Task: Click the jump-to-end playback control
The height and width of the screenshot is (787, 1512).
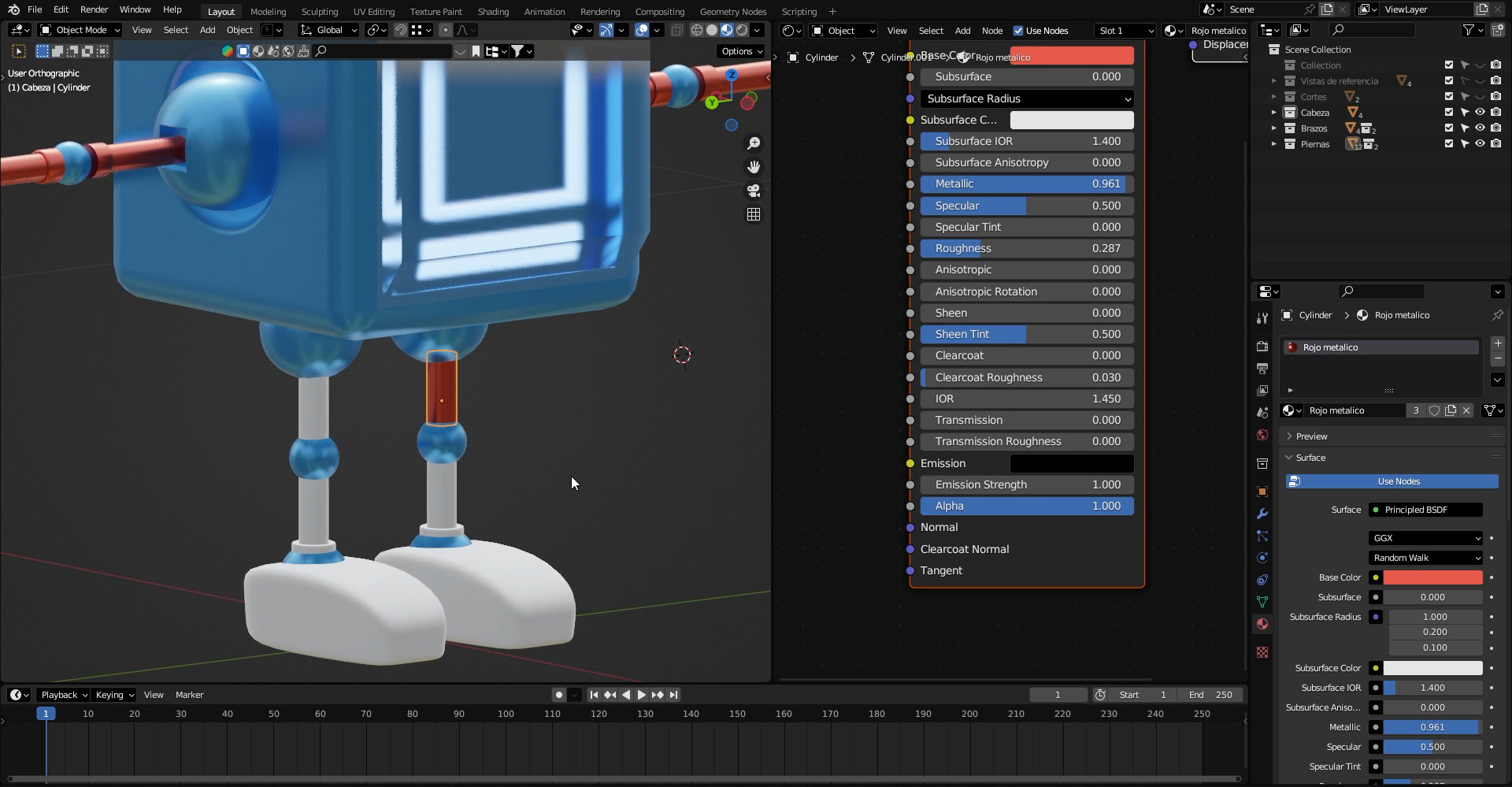Action: pos(673,695)
